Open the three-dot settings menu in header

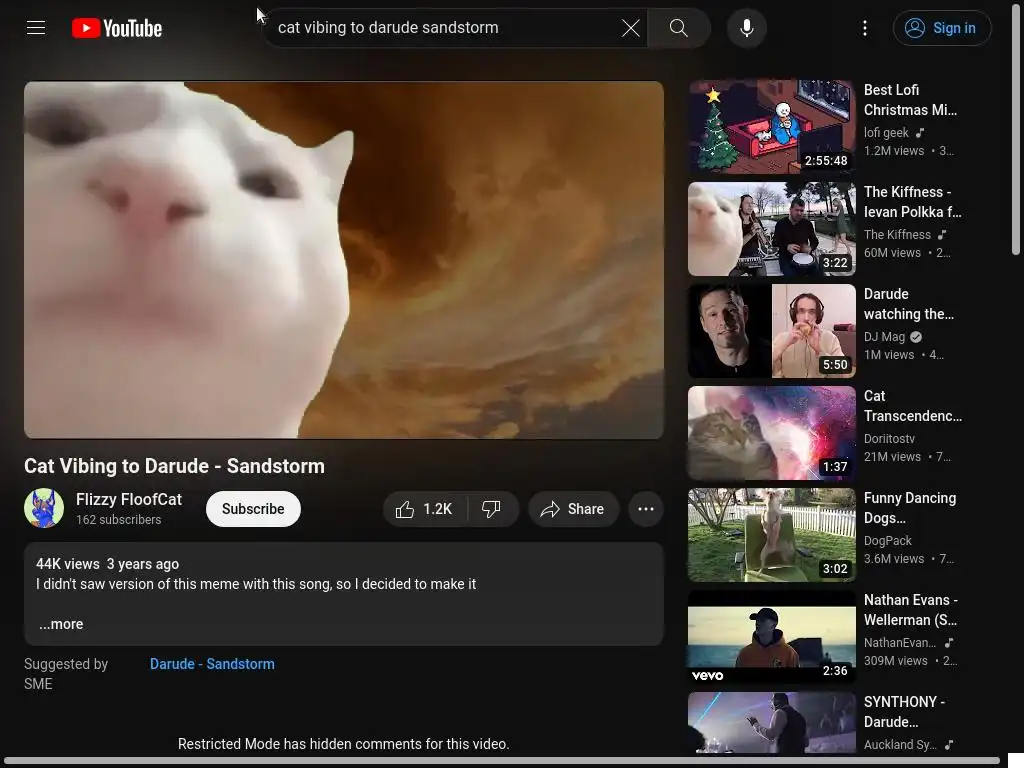tap(865, 28)
